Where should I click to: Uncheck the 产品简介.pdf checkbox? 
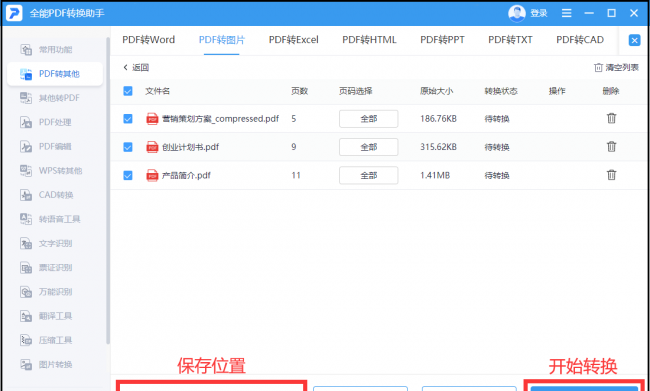click(x=128, y=175)
